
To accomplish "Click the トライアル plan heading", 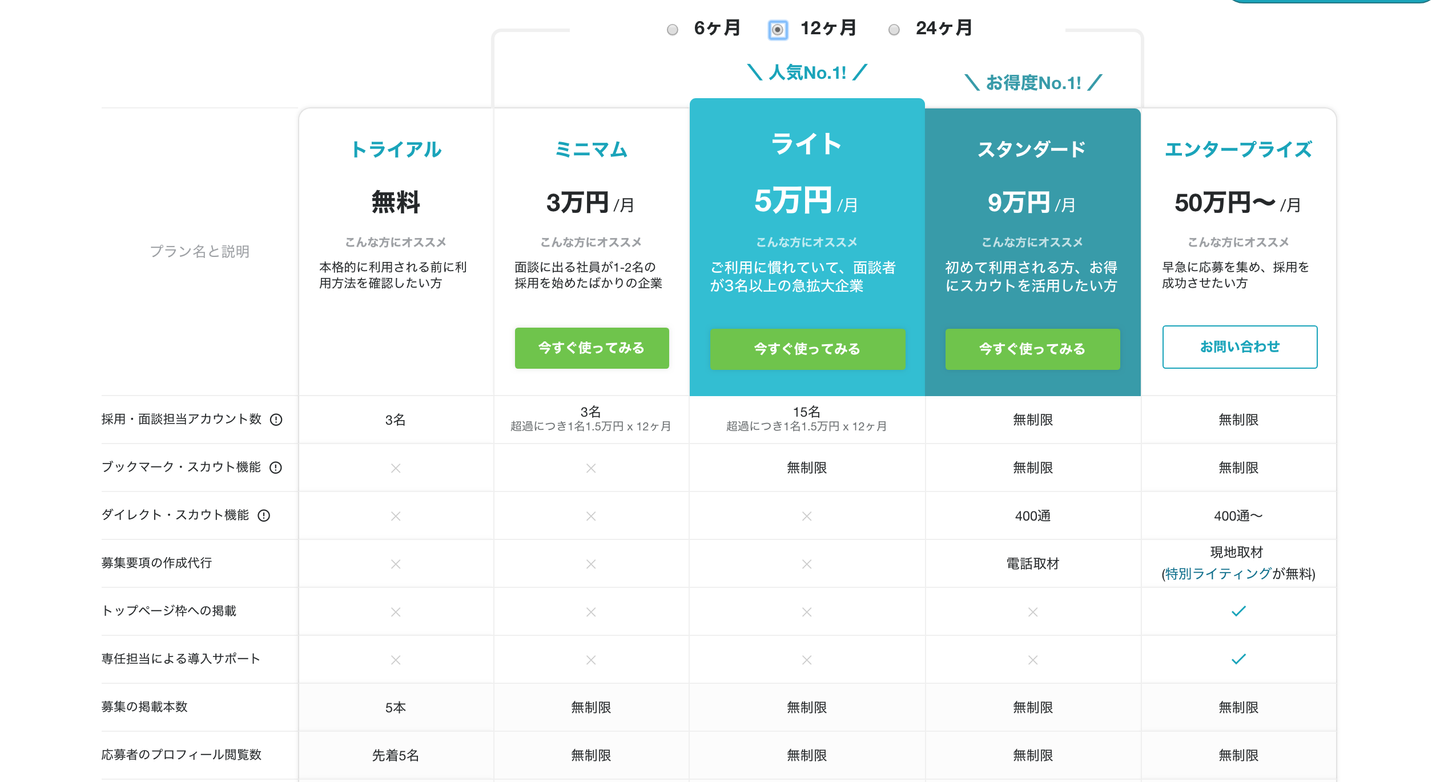I will click(395, 150).
